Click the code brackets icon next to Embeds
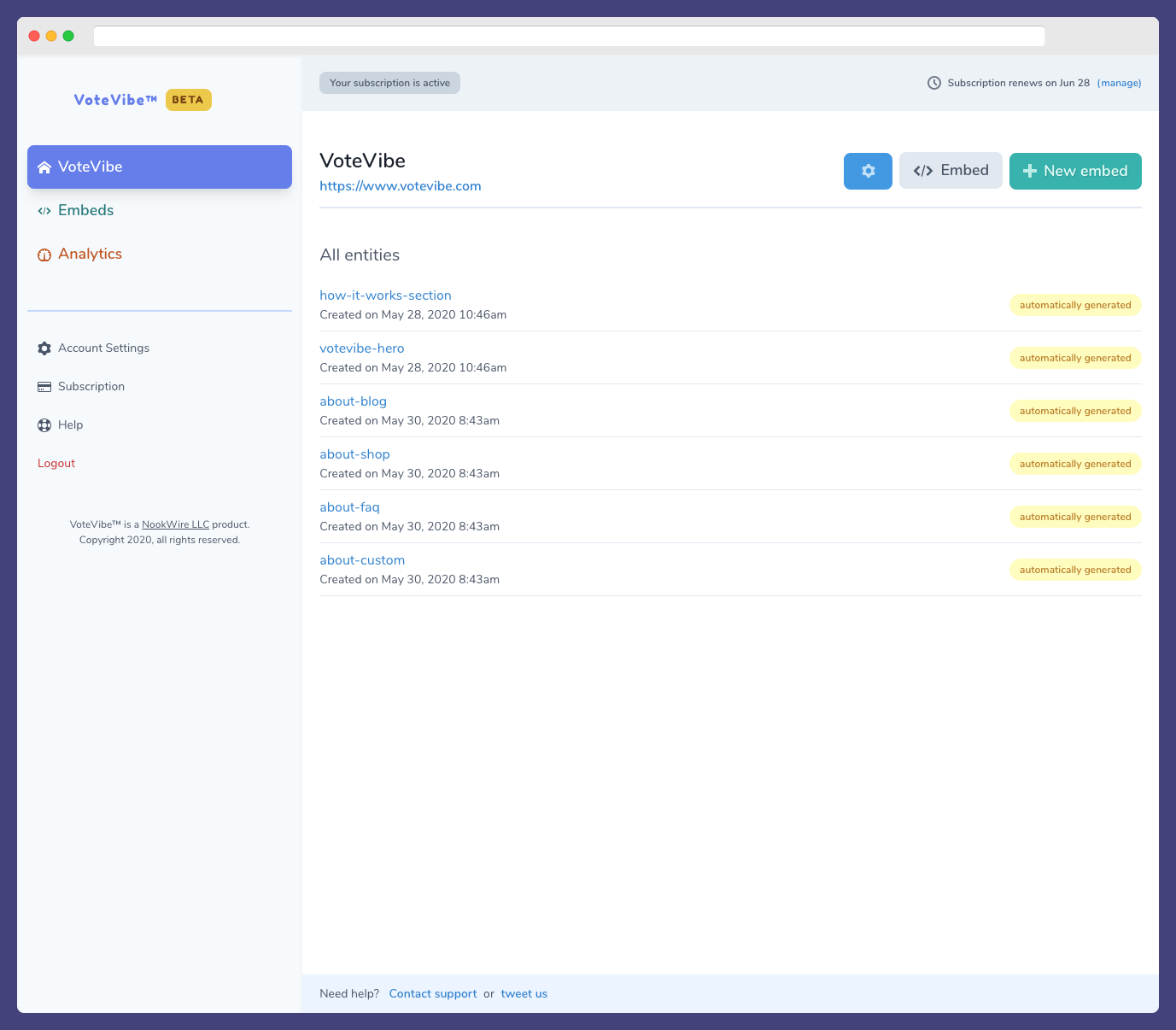 (x=44, y=211)
